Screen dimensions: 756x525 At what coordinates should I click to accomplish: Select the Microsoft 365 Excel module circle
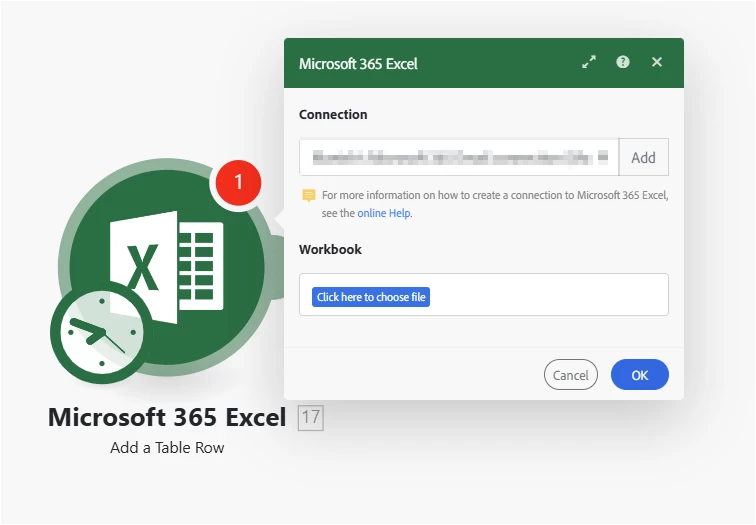[x=167, y=267]
